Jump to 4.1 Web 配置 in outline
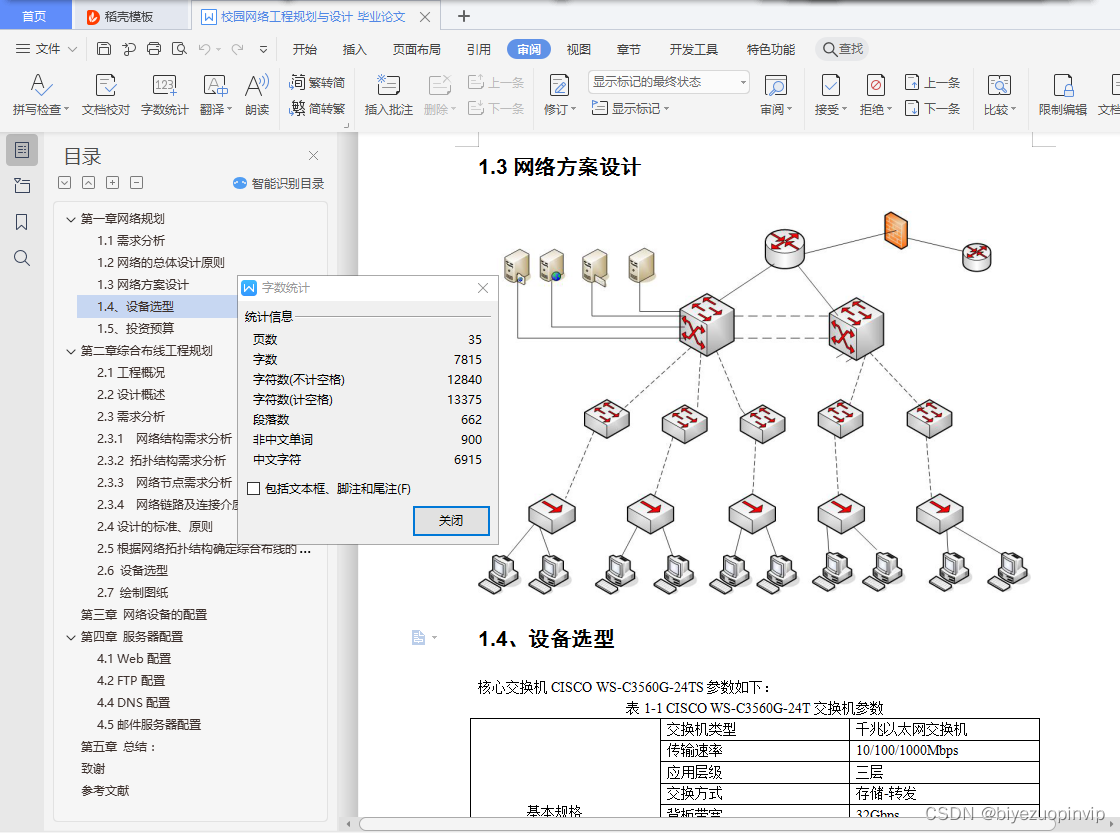Image resolution: width=1120 pixels, height=833 pixels. point(134,659)
